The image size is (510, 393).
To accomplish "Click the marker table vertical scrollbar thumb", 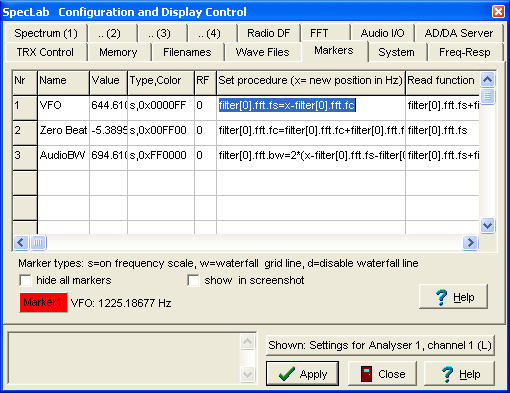I will [x=487, y=97].
